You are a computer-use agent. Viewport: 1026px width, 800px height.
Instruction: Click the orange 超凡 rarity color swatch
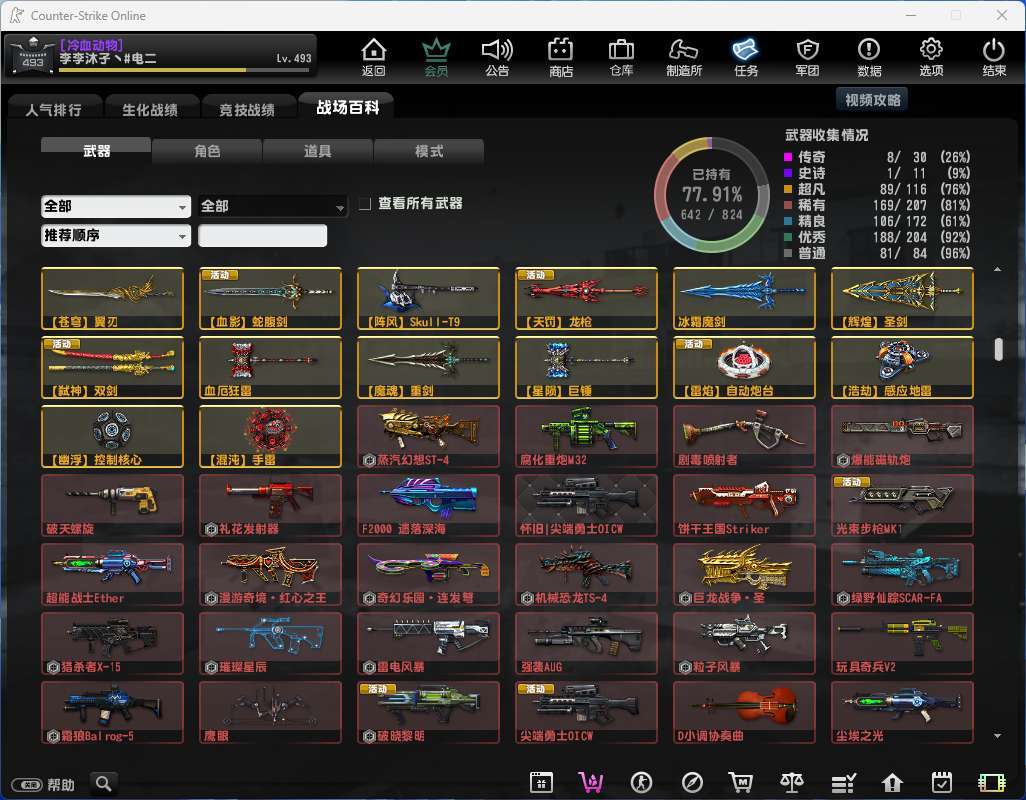[788, 189]
